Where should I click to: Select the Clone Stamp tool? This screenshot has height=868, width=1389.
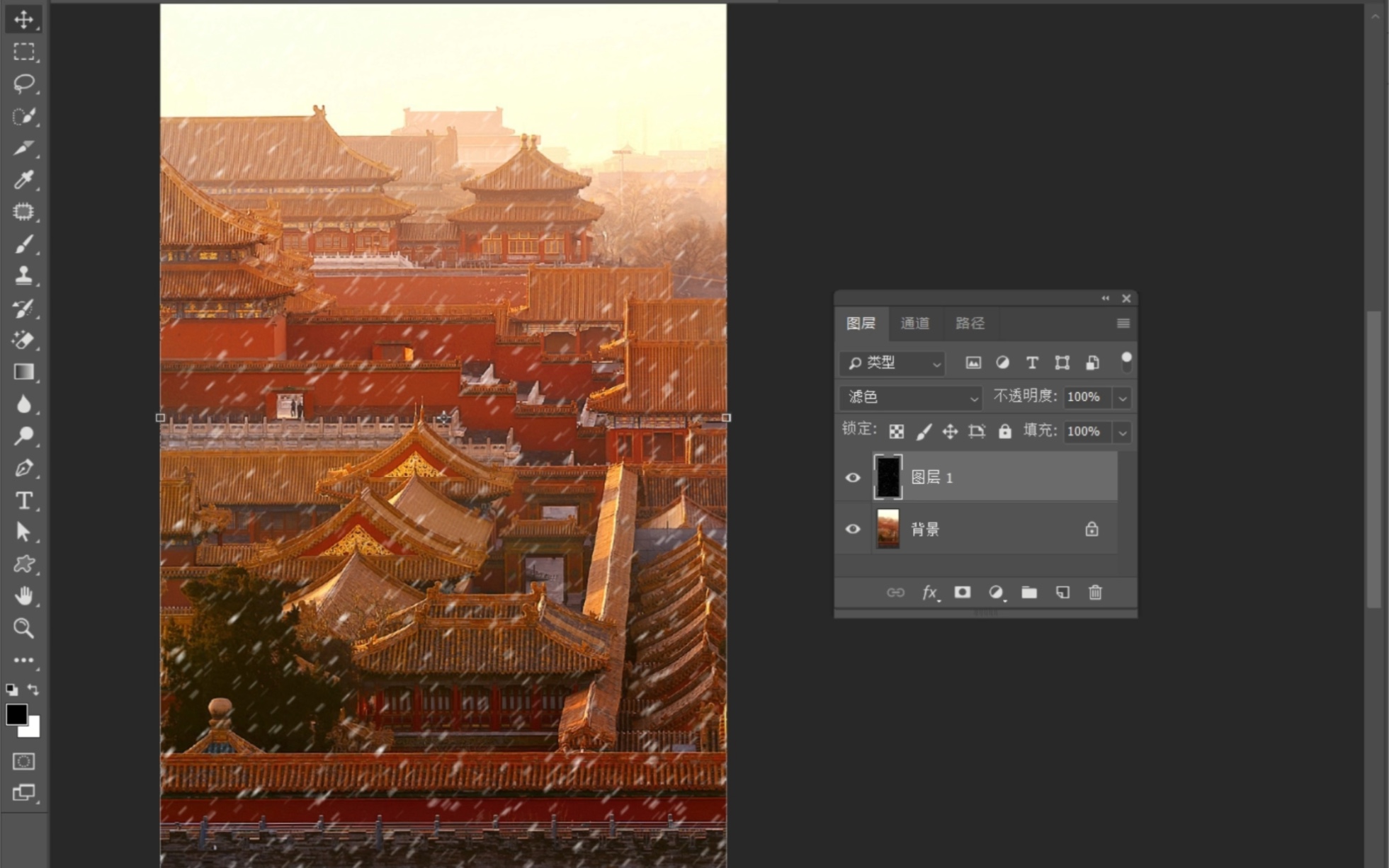click(x=23, y=275)
